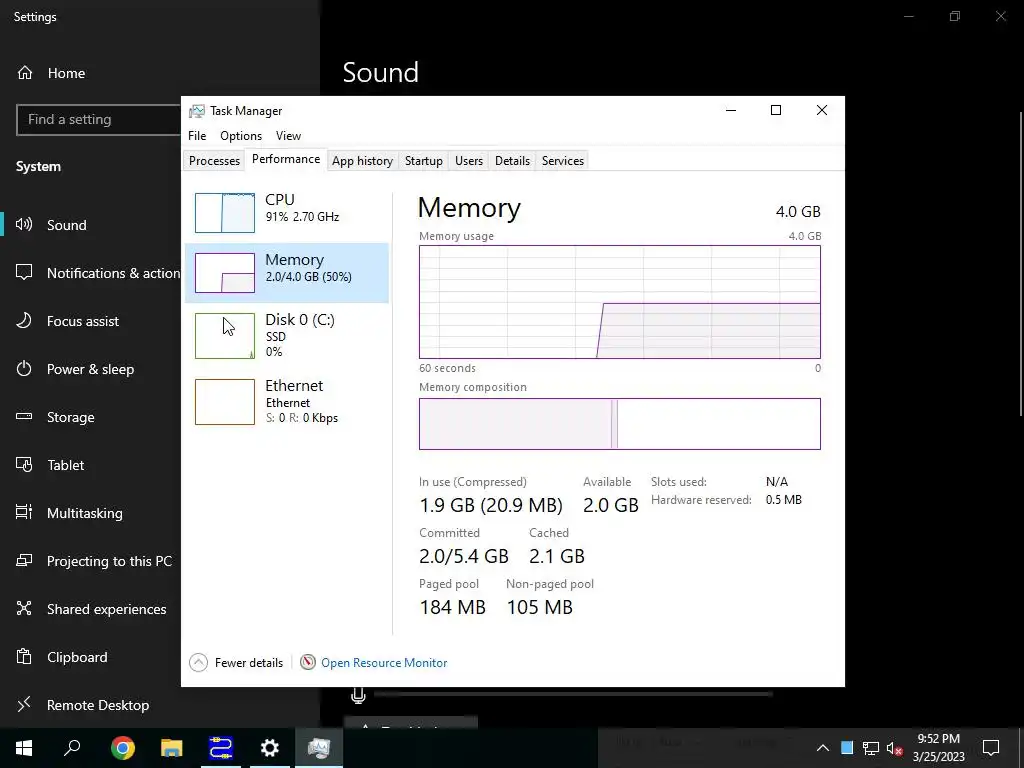Go to the Users tab

469,161
